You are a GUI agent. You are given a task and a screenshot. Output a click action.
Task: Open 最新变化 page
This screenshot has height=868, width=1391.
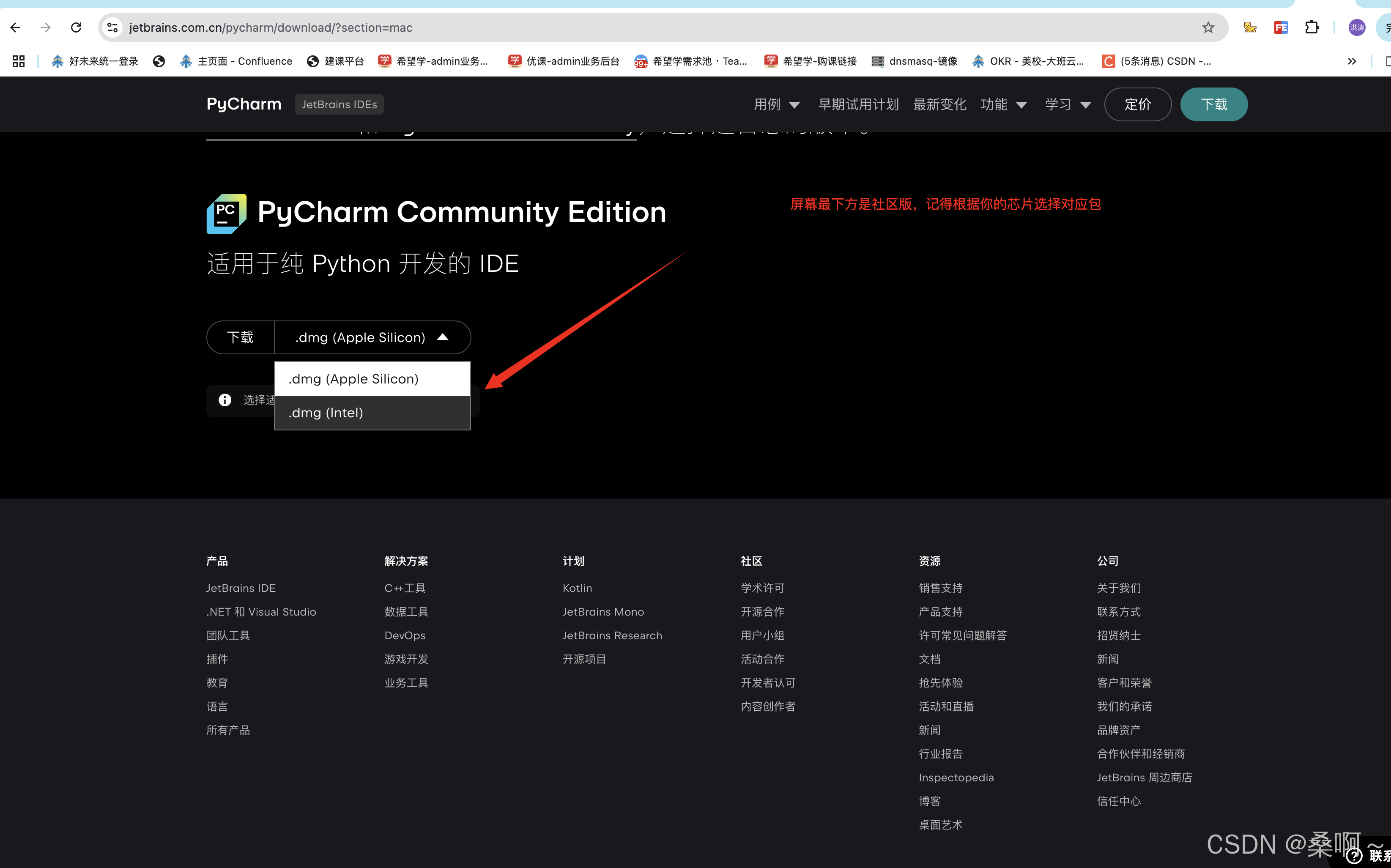(940, 104)
